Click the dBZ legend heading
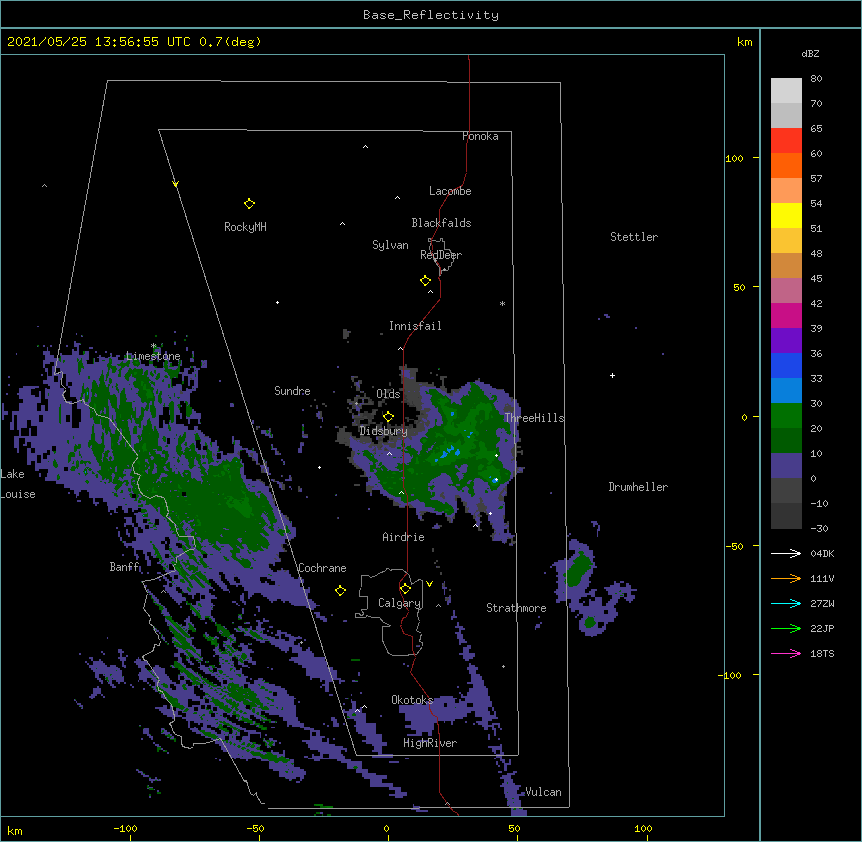Image resolution: width=862 pixels, height=842 pixels. pos(810,53)
